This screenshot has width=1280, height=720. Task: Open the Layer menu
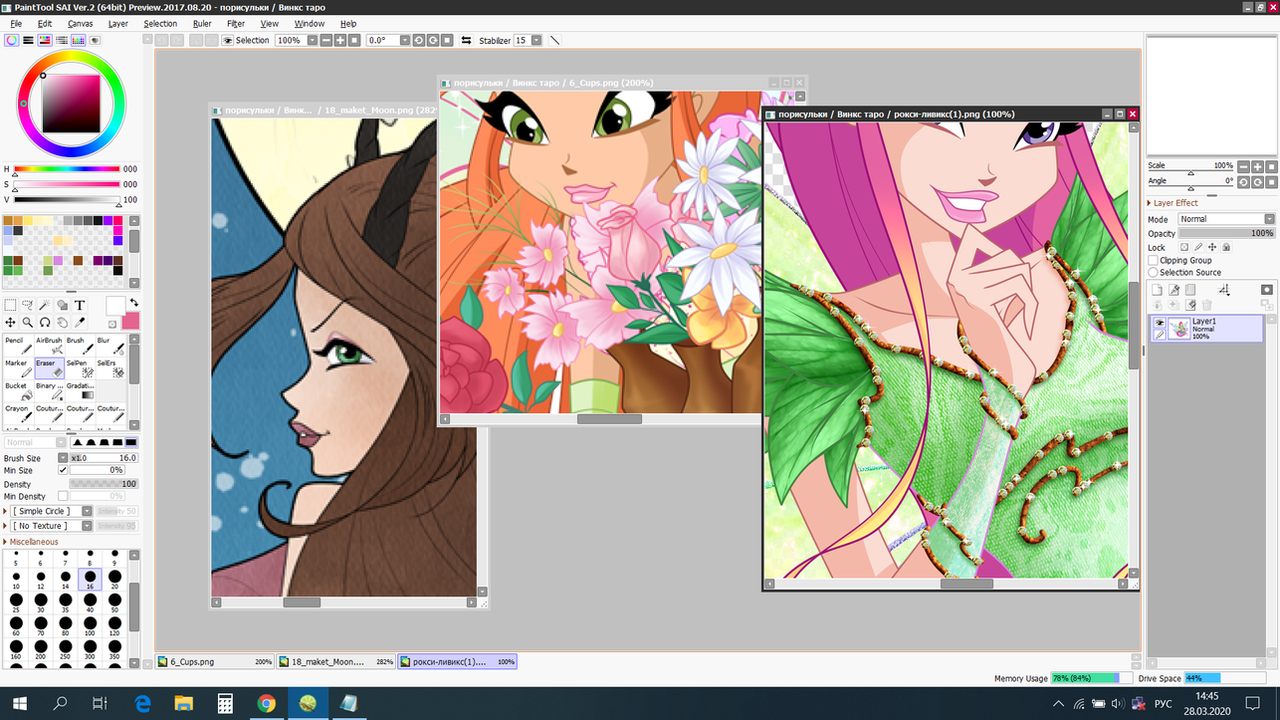pos(118,23)
